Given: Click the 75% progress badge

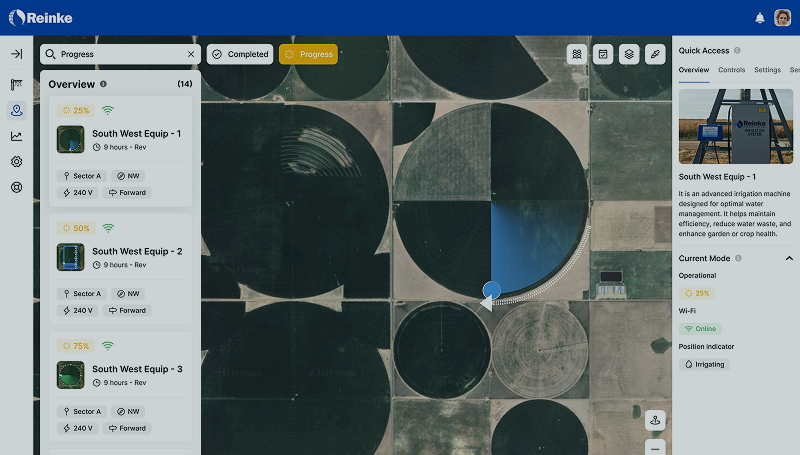Looking at the screenshot, I should (76, 346).
